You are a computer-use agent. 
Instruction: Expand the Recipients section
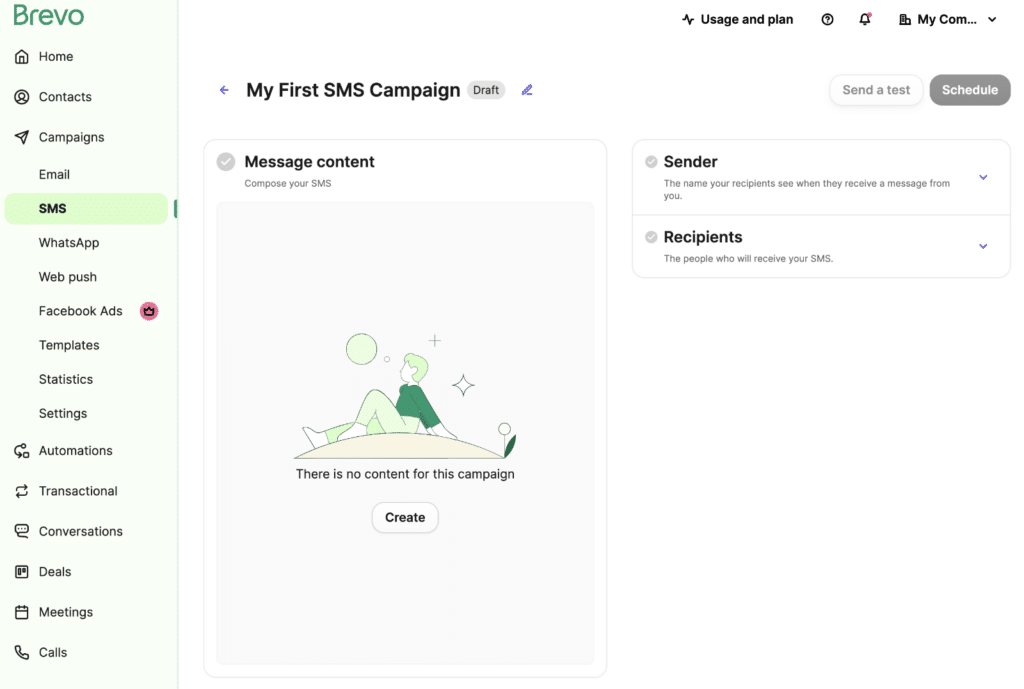[x=983, y=245]
